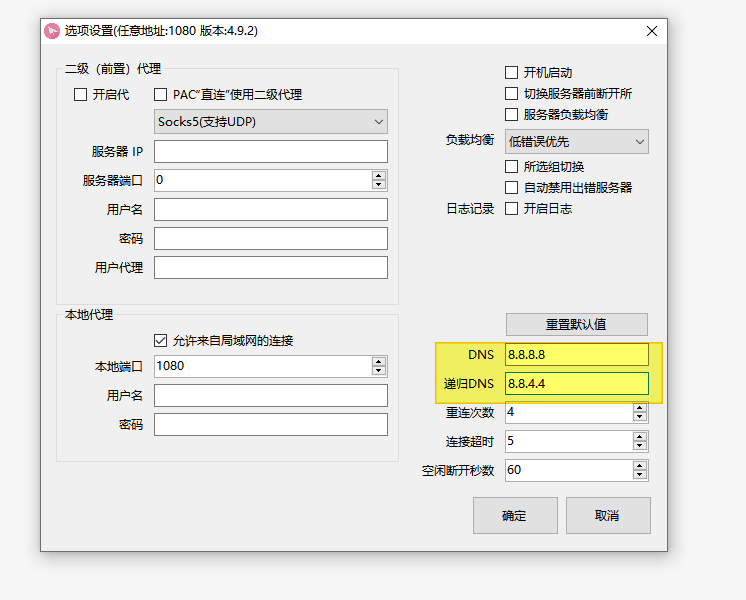Increase 重连次数 with up arrow
This screenshot has height=600, width=746.
[x=639, y=407]
